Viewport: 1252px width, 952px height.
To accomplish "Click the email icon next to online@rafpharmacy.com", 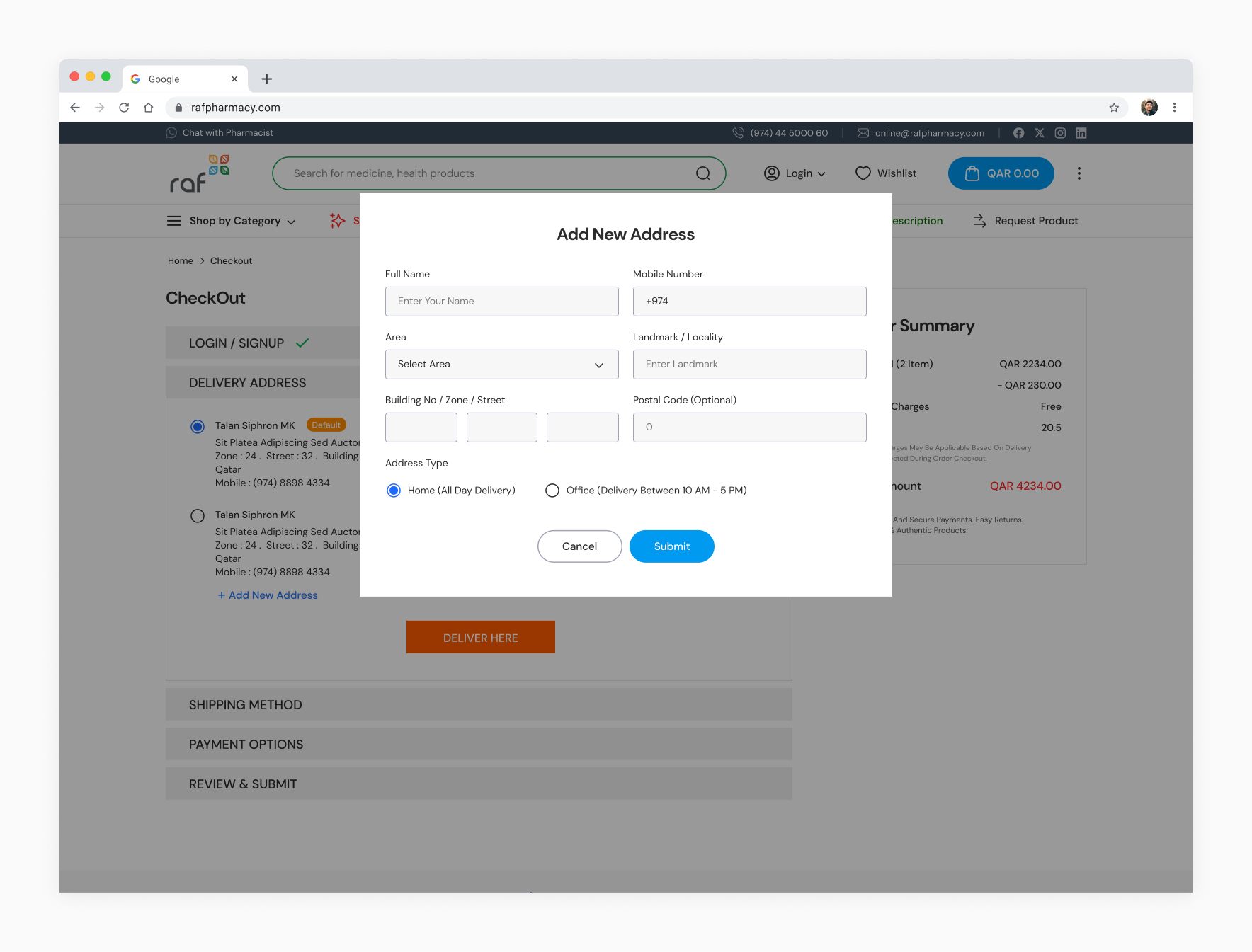I will pyautogui.click(x=863, y=132).
